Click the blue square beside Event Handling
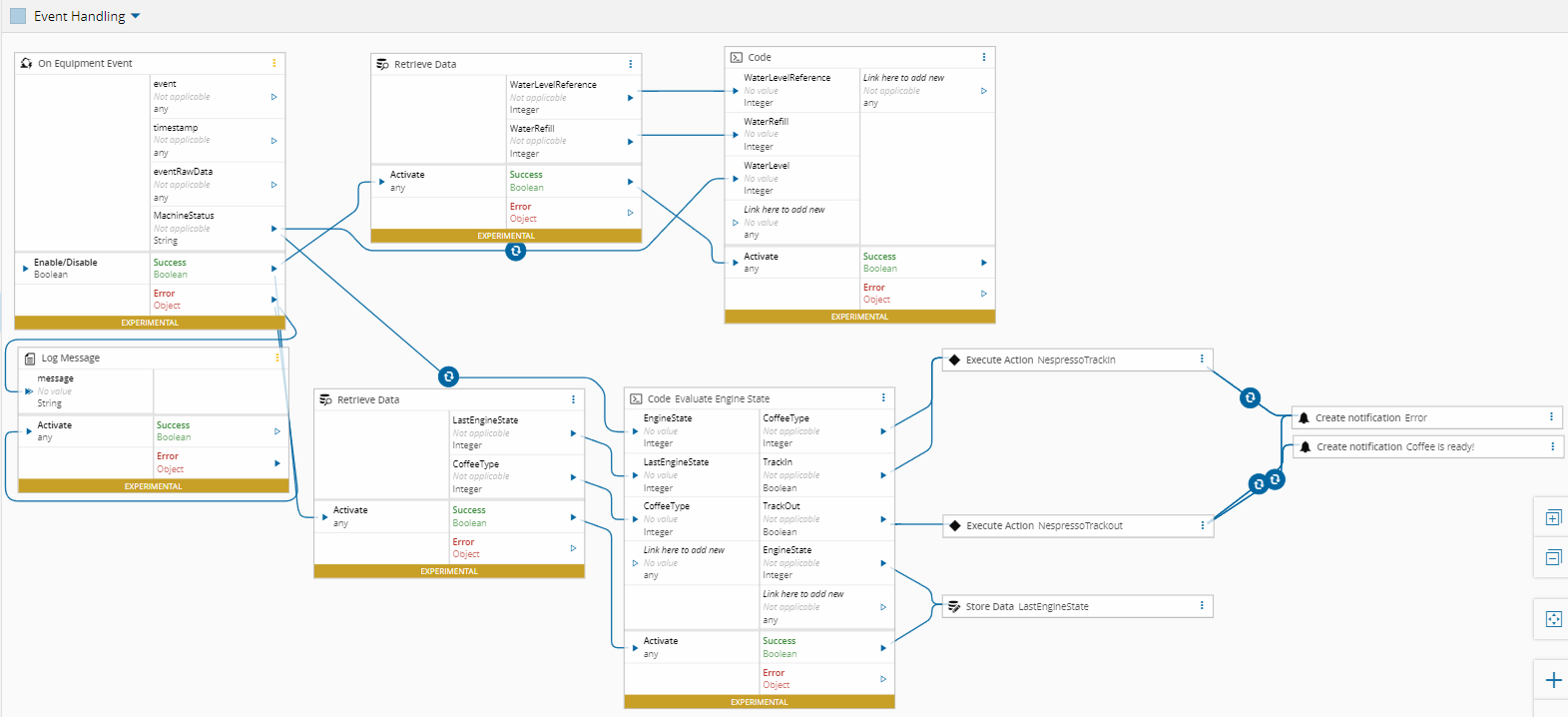Screen dimensions: 1568x717 pos(18,16)
